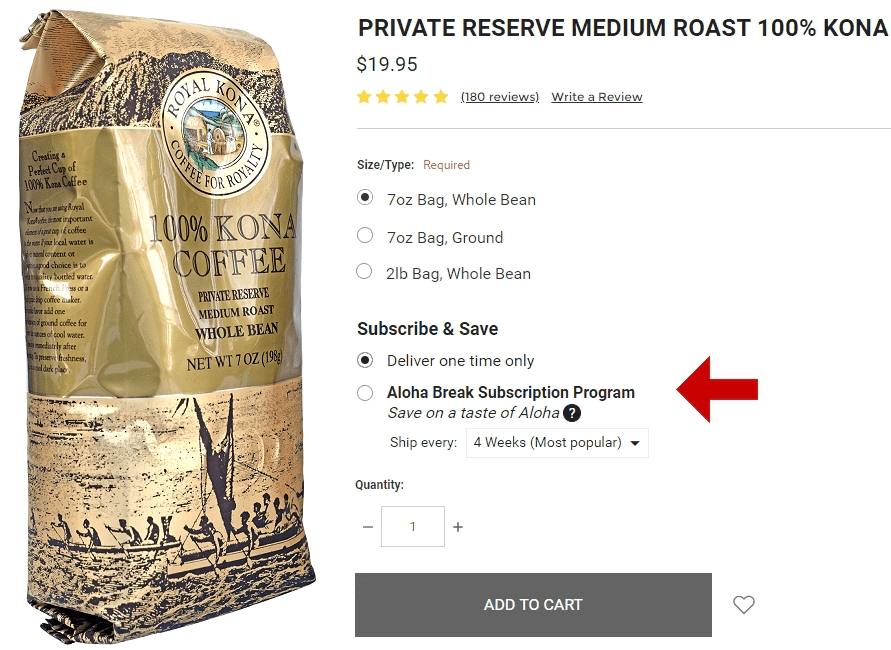Click the third gold rating star
The height and width of the screenshot is (650, 891).
click(402, 97)
